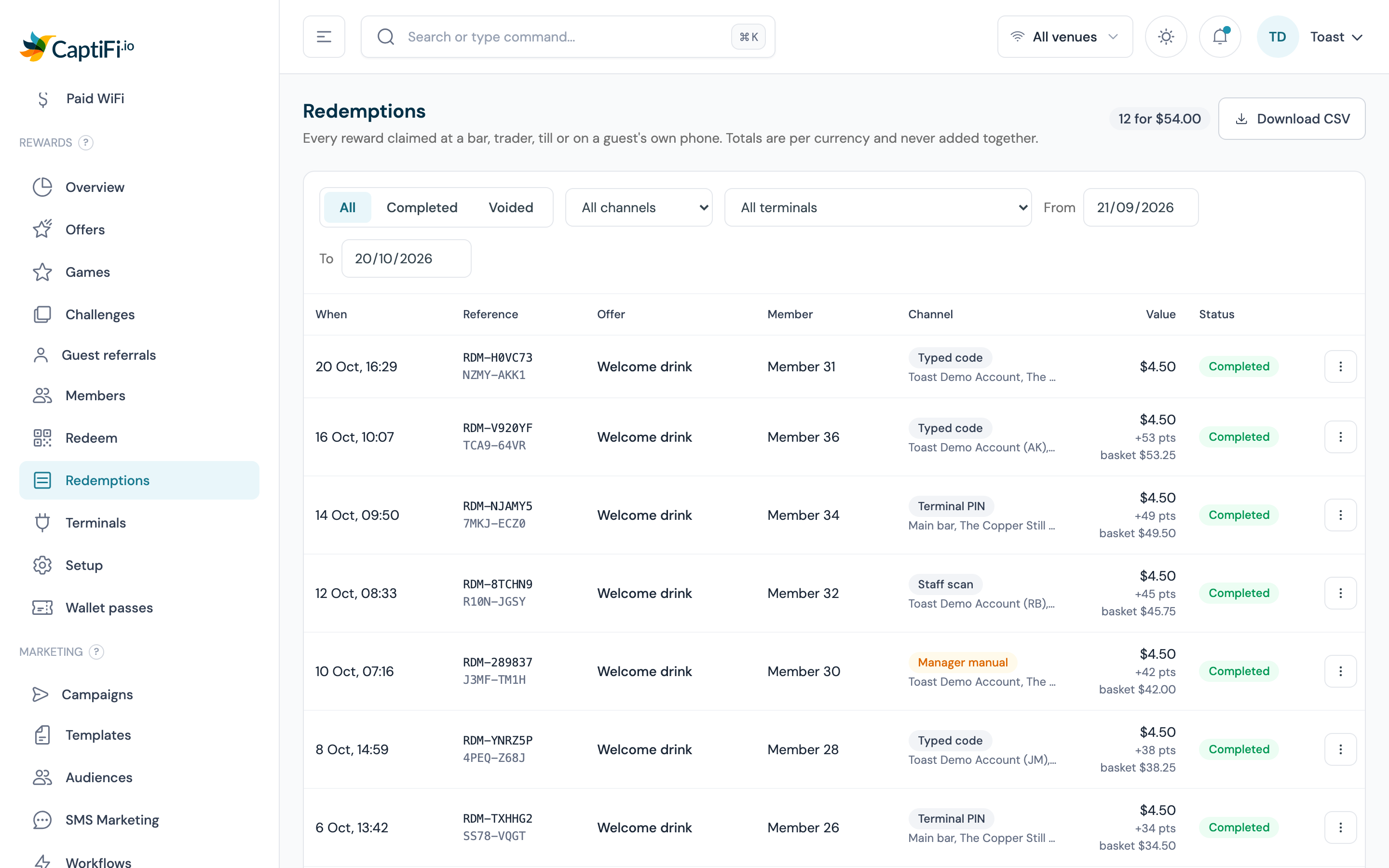Image resolution: width=1389 pixels, height=868 pixels.
Task: Open row actions for Member 36 redemption
Action: tap(1340, 437)
